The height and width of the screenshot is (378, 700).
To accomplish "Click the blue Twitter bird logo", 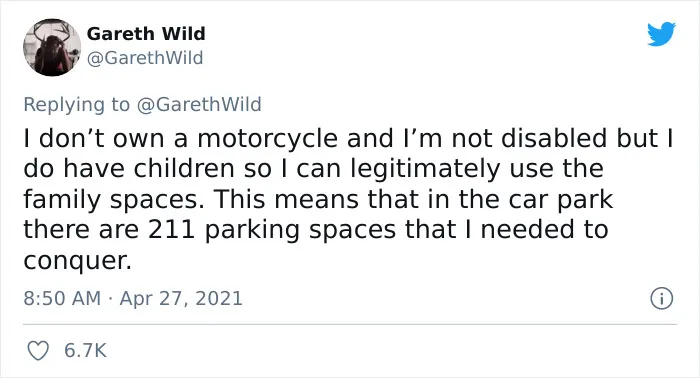I will [661, 34].
